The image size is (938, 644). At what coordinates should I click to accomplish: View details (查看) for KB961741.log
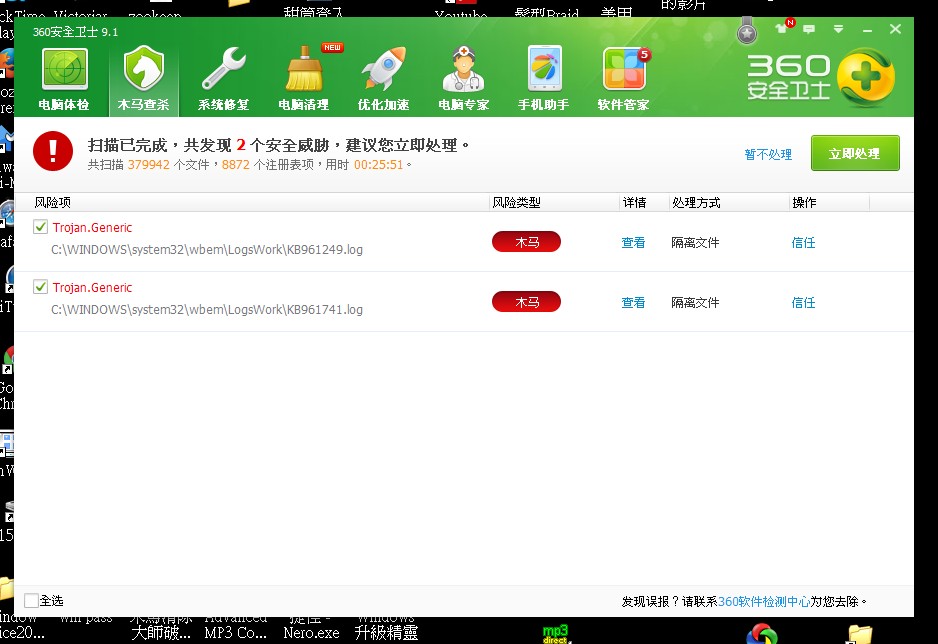[633, 302]
